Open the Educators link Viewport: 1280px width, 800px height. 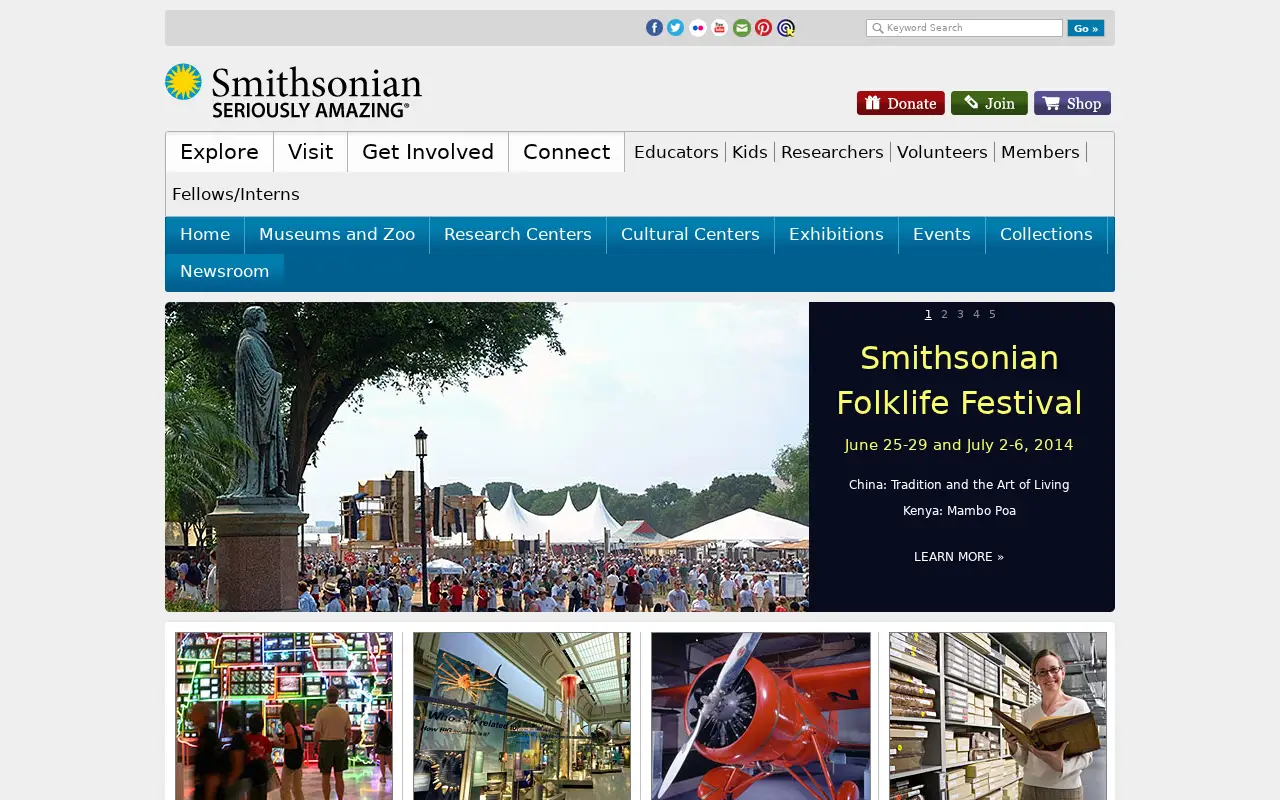click(676, 152)
